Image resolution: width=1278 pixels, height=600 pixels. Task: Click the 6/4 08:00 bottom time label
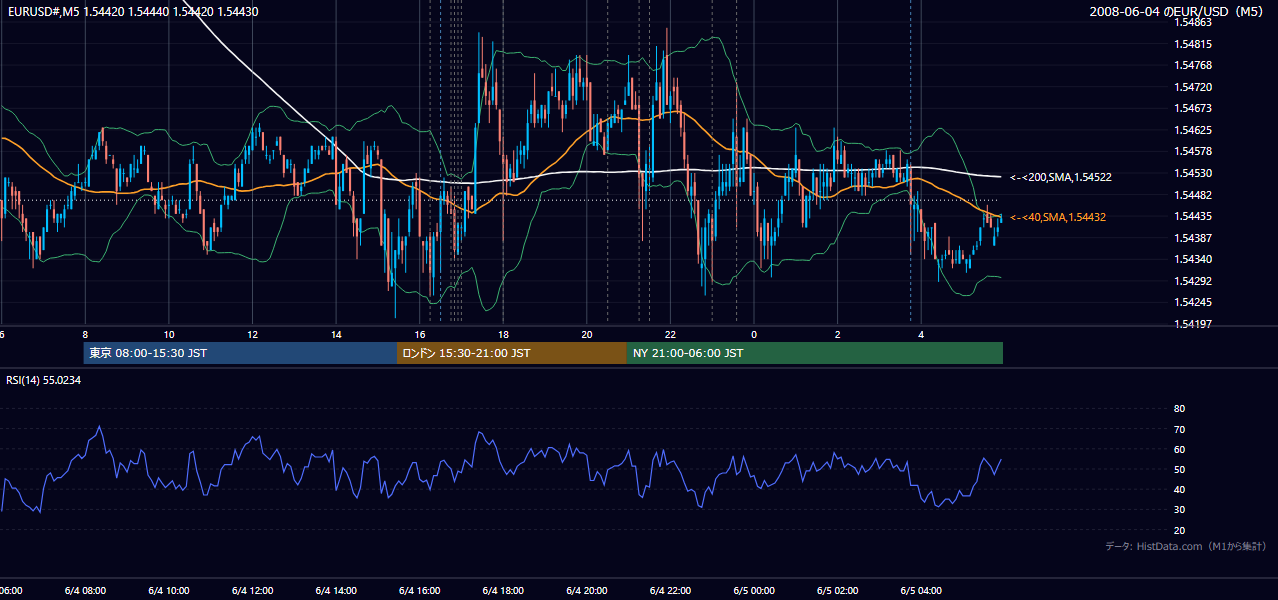(x=85, y=591)
